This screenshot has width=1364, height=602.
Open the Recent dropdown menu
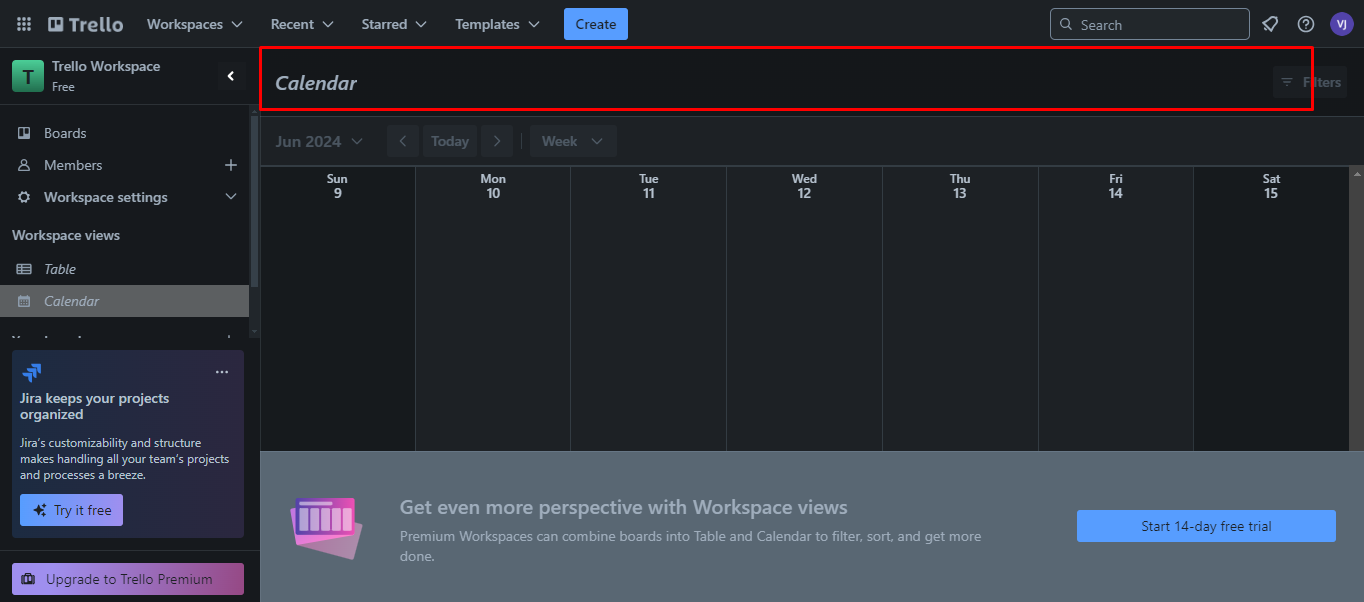[x=302, y=24]
